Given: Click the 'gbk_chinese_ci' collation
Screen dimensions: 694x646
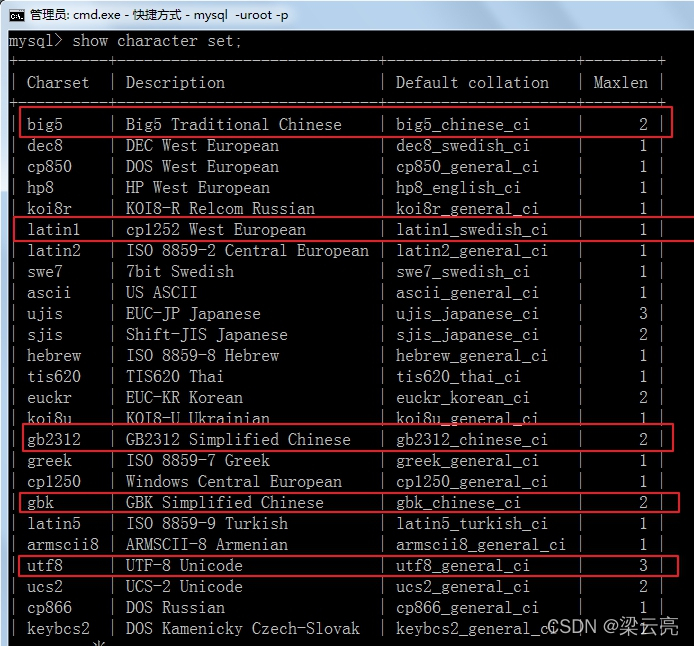Looking at the screenshot, I should click(458, 503).
